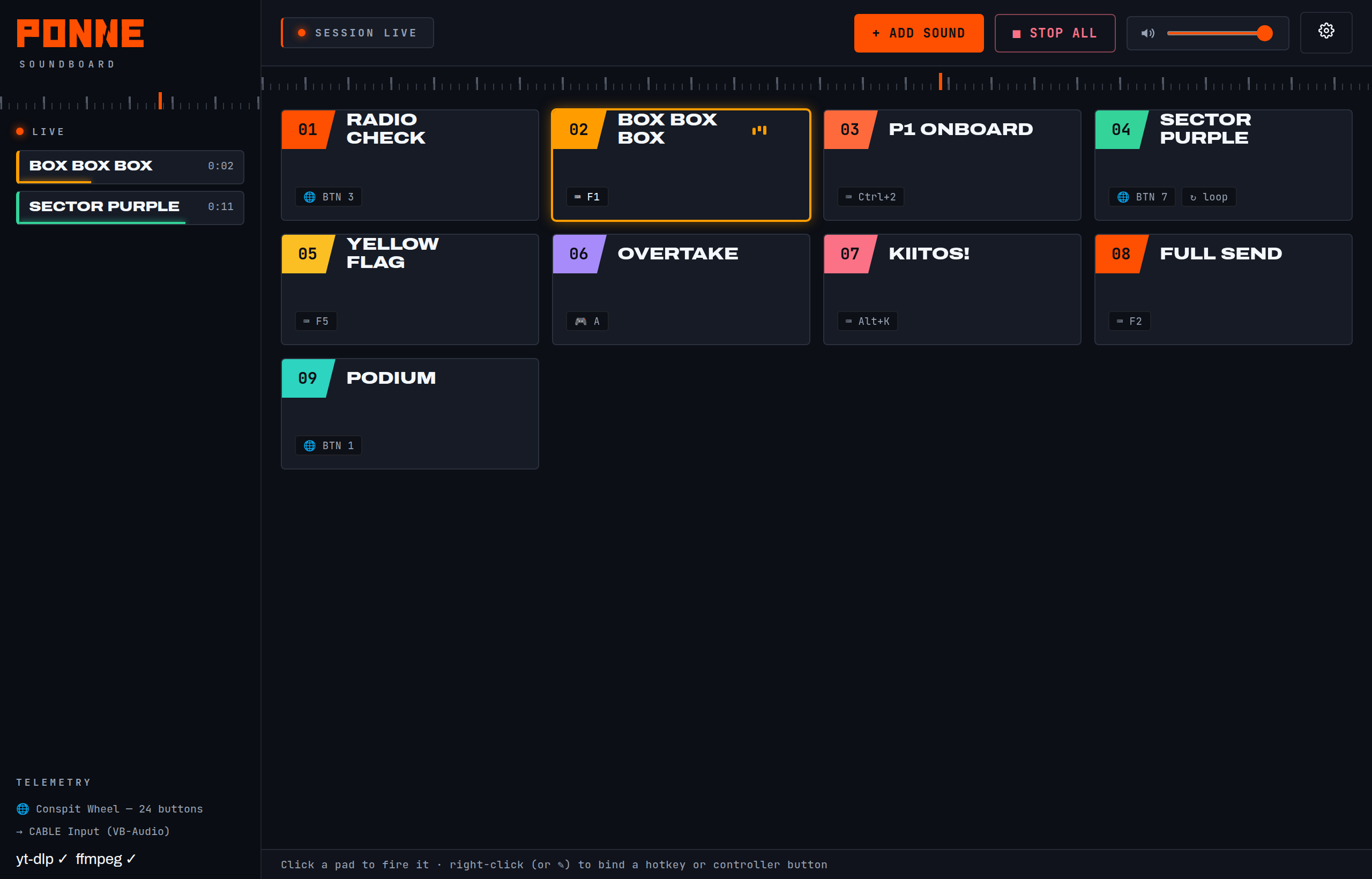The height and width of the screenshot is (879, 1372).
Task: Trigger the Yellow Flag pad
Action: [x=410, y=289]
